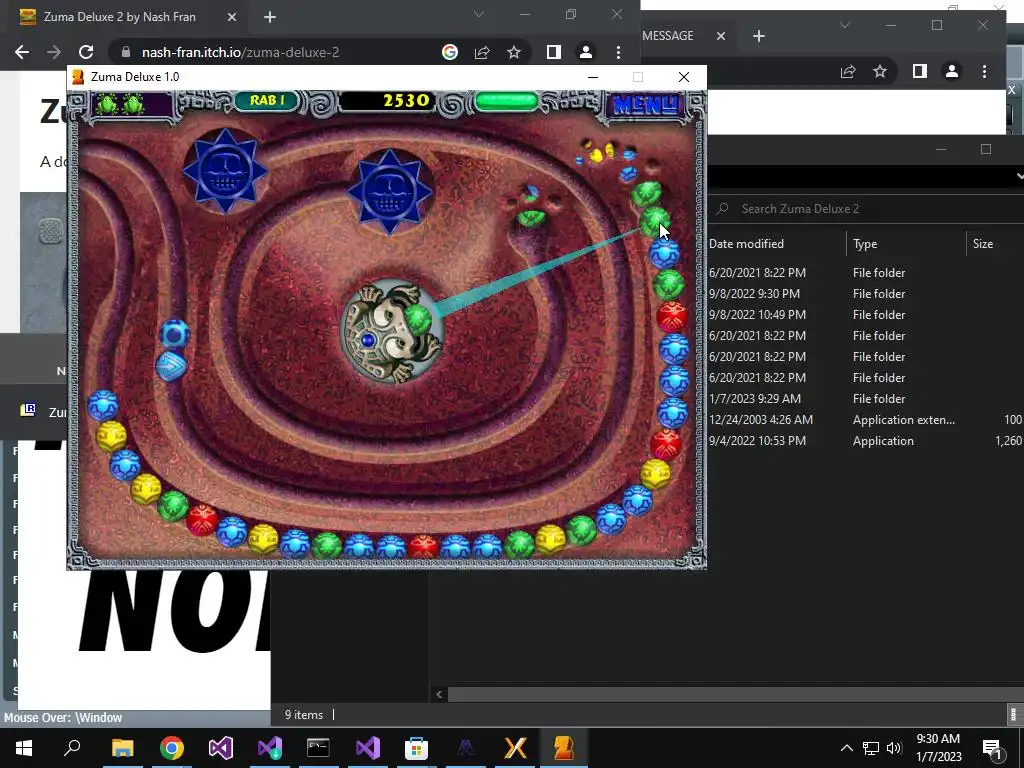Click the 9 items status text

click(304, 715)
